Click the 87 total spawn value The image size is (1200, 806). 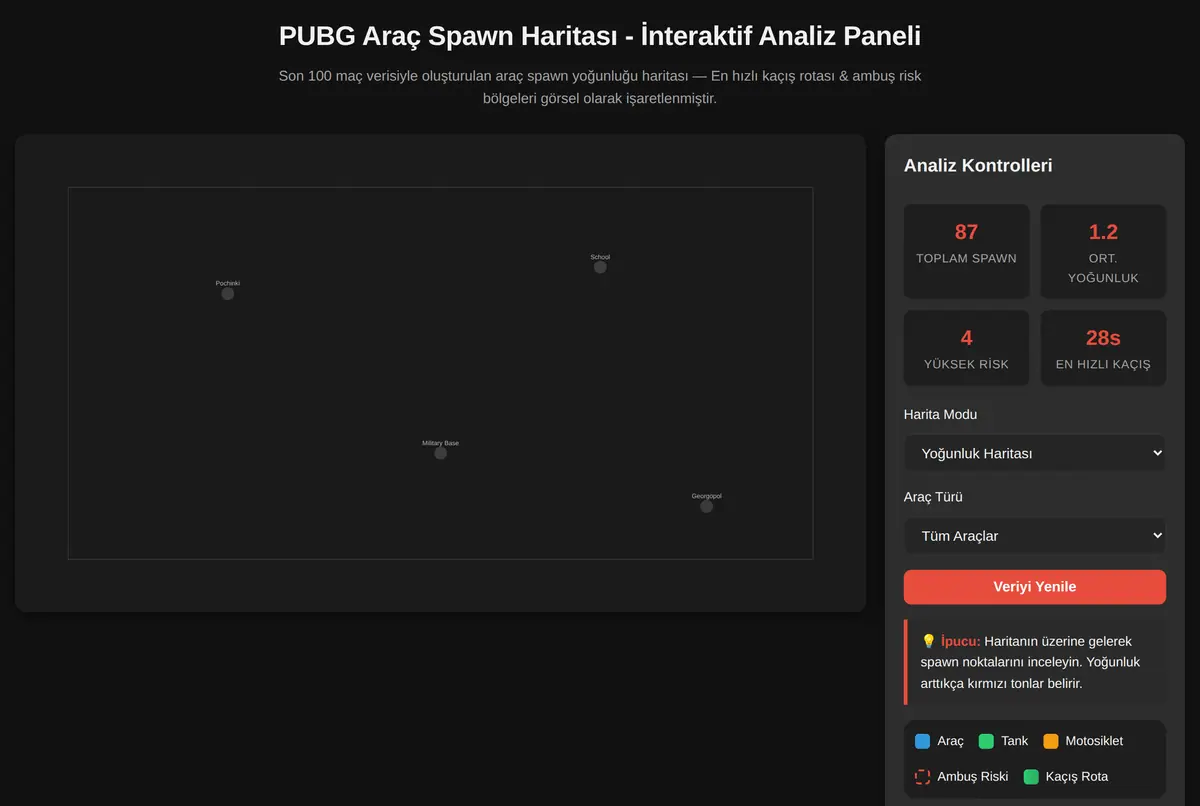point(966,232)
